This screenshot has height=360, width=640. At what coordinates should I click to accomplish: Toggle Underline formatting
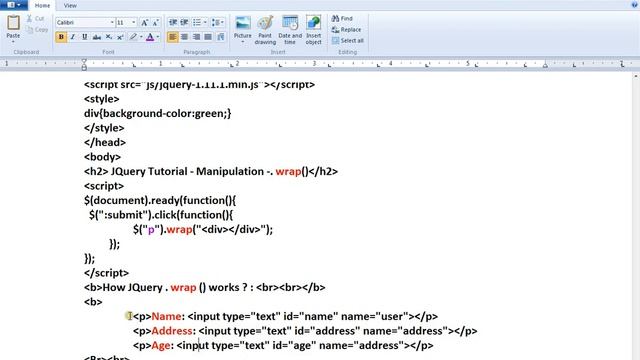click(x=84, y=37)
